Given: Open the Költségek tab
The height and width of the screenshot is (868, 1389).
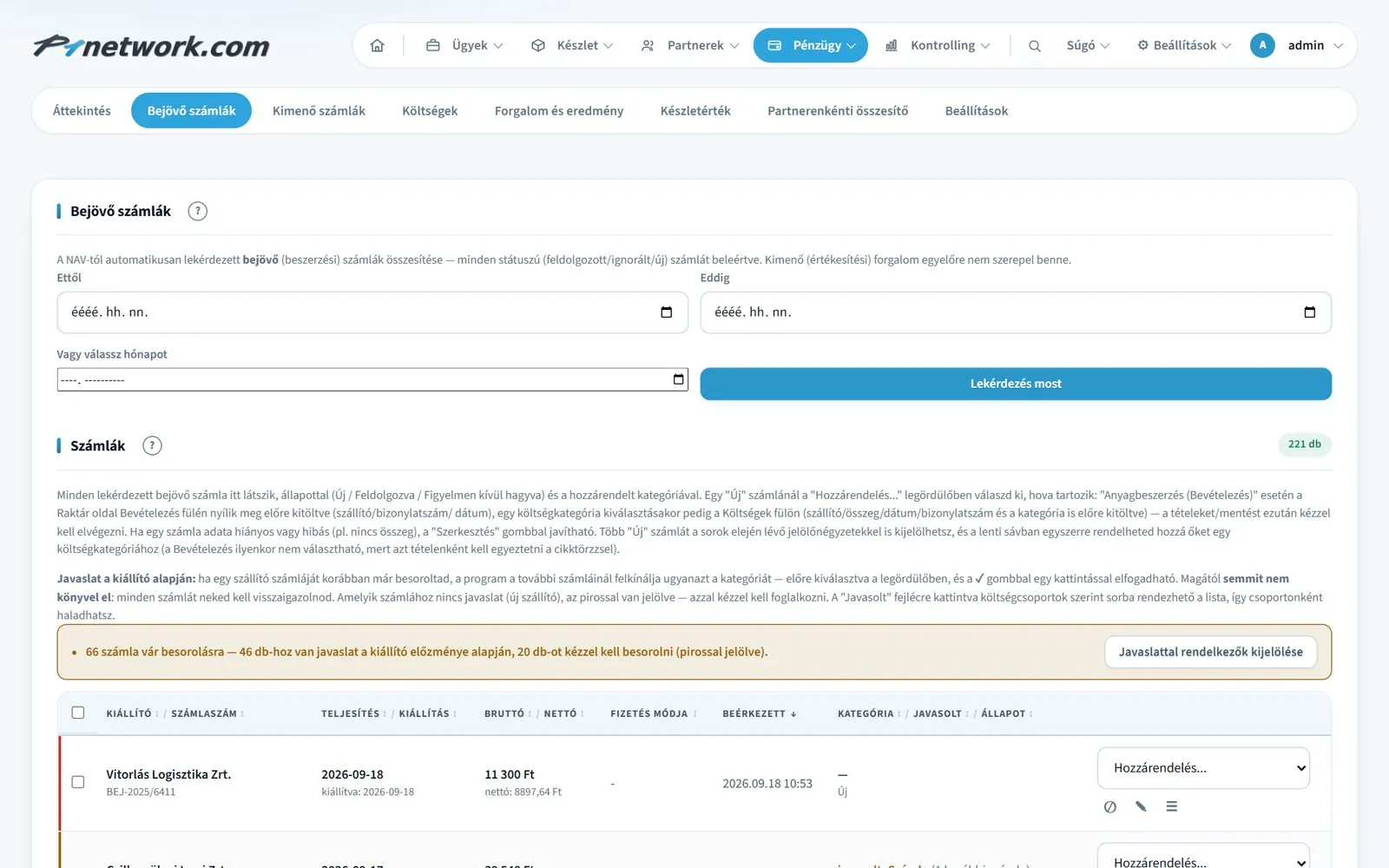Looking at the screenshot, I should tap(430, 111).
